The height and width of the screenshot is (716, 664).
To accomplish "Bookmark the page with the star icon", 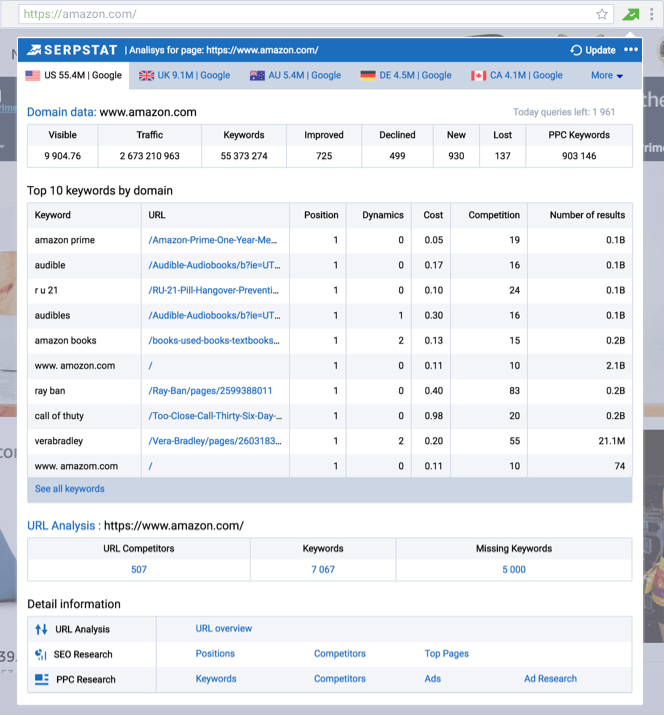I will (602, 14).
